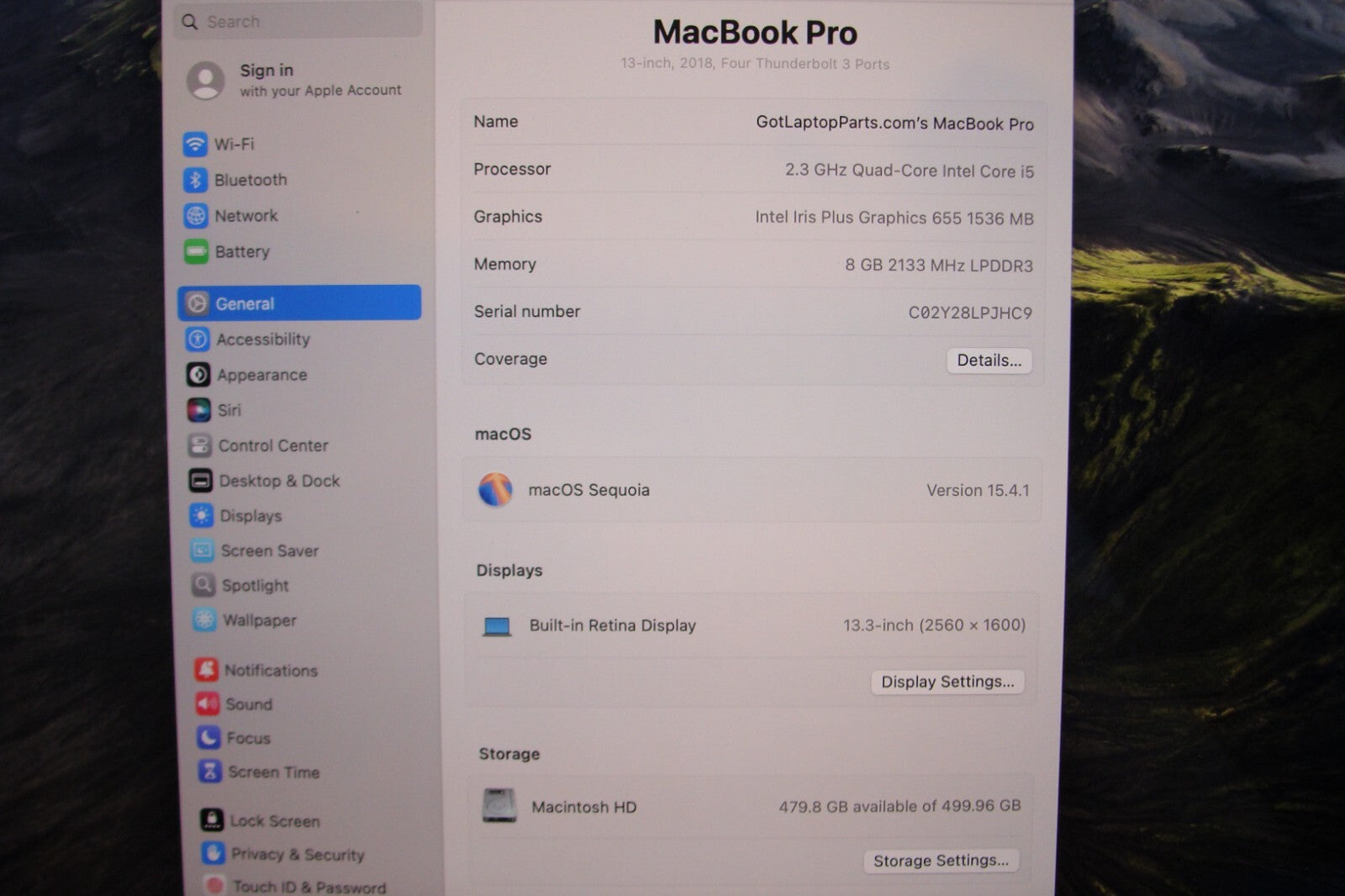This screenshot has width=1345, height=896.
Task: Click the Screen Time hourglass icon
Action: tap(209, 772)
